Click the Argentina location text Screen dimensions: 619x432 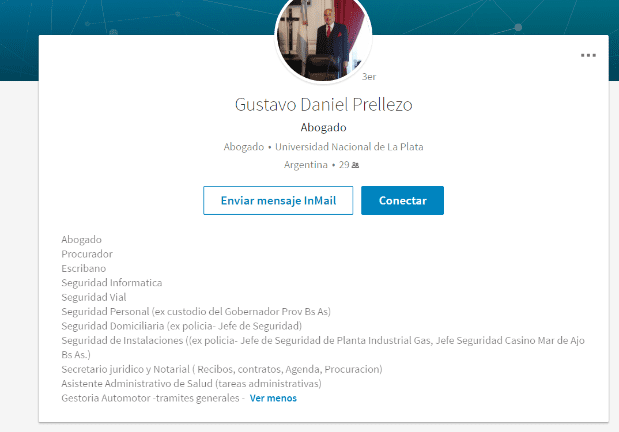coord(305,165)
